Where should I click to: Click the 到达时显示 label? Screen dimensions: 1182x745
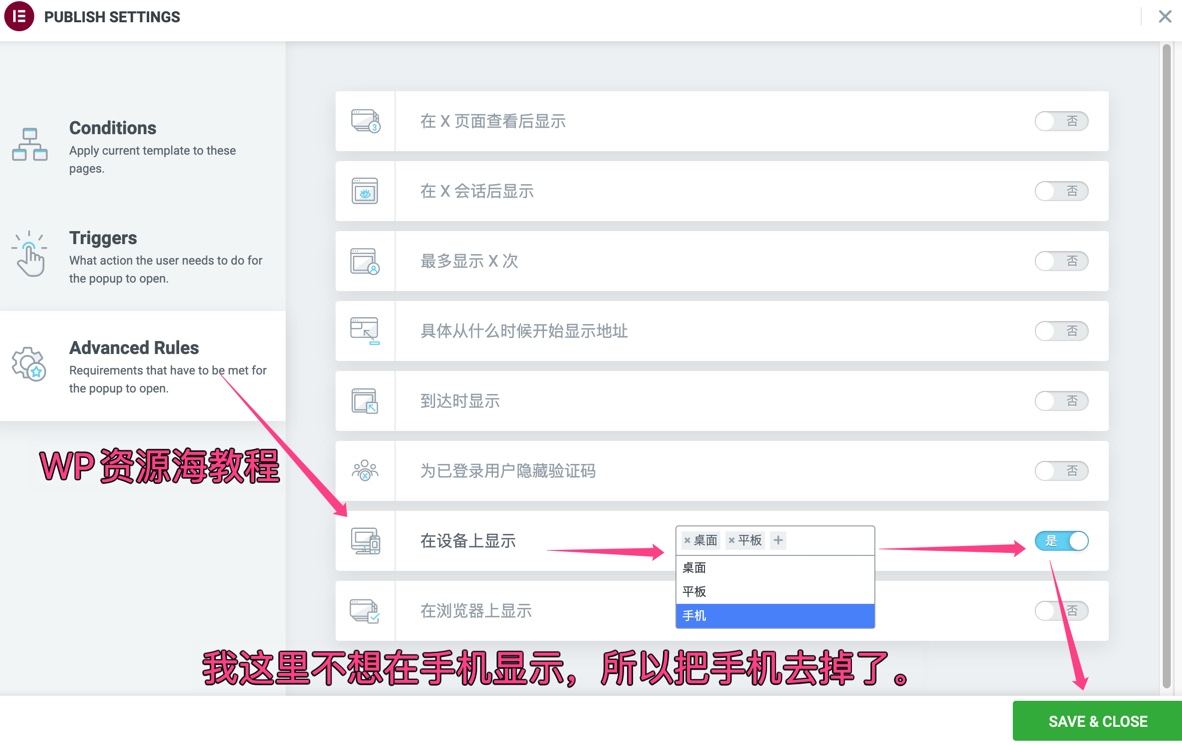(460, 402)
